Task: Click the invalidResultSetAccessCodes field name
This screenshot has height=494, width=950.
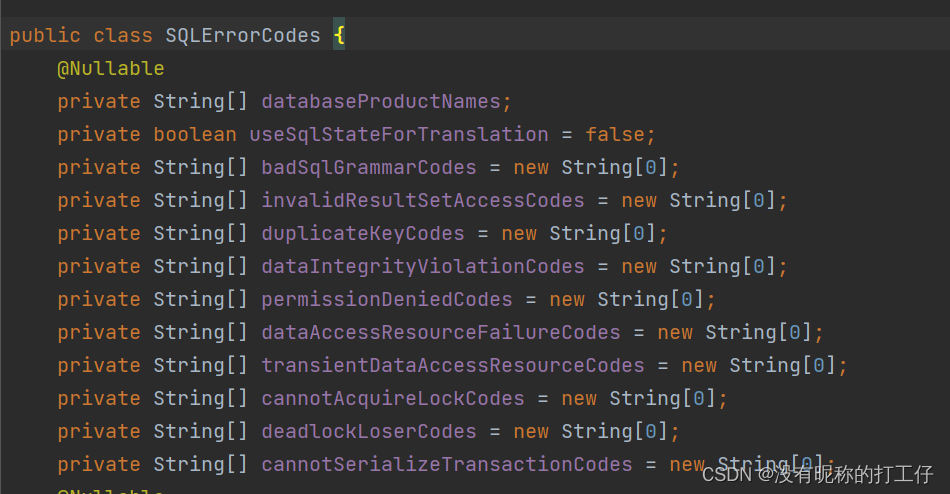Action: [x=422, y=201]
